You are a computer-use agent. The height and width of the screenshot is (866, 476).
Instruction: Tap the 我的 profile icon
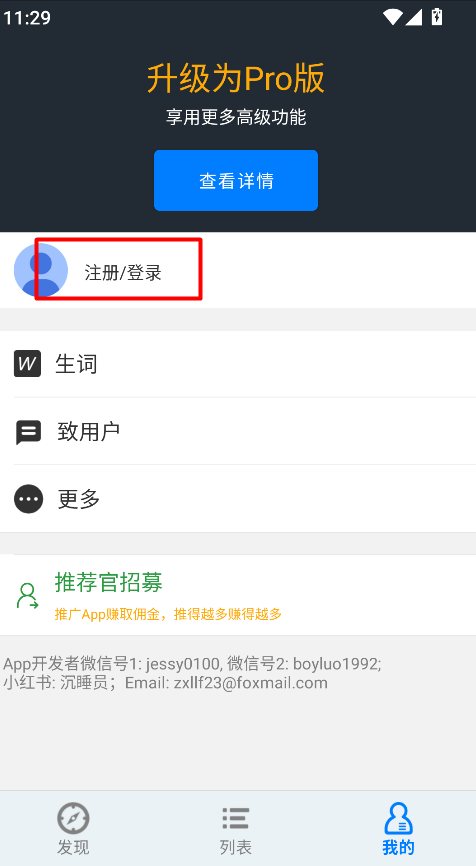[398, 818]
